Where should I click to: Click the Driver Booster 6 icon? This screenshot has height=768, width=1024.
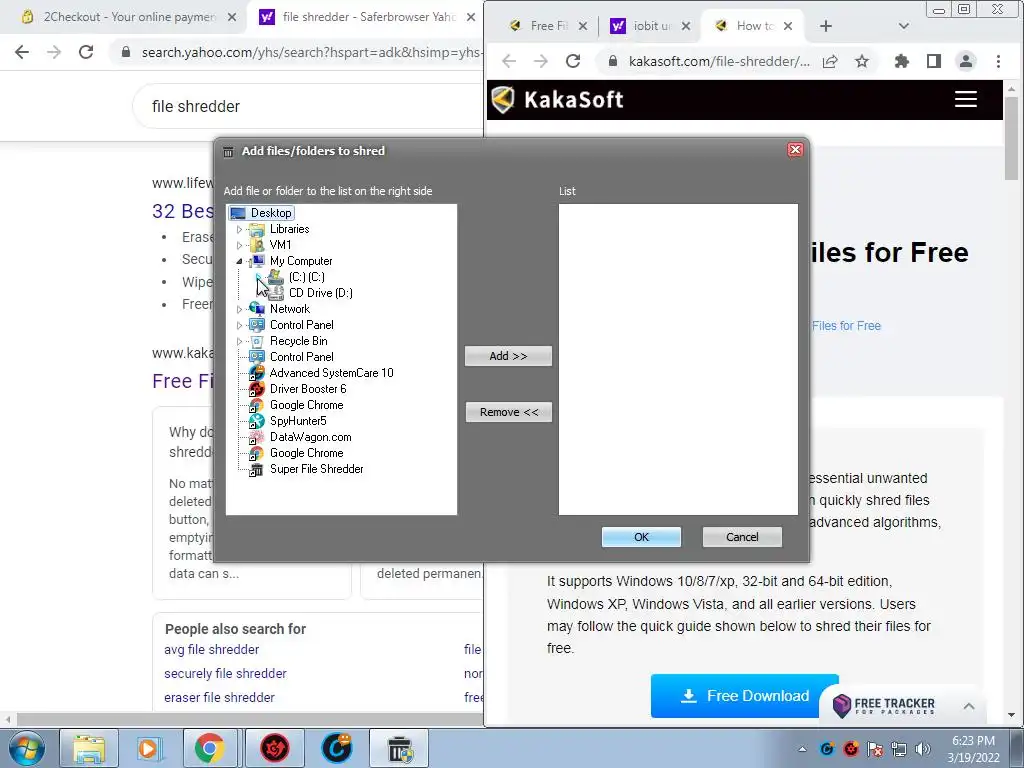click(x=257, y=389)
